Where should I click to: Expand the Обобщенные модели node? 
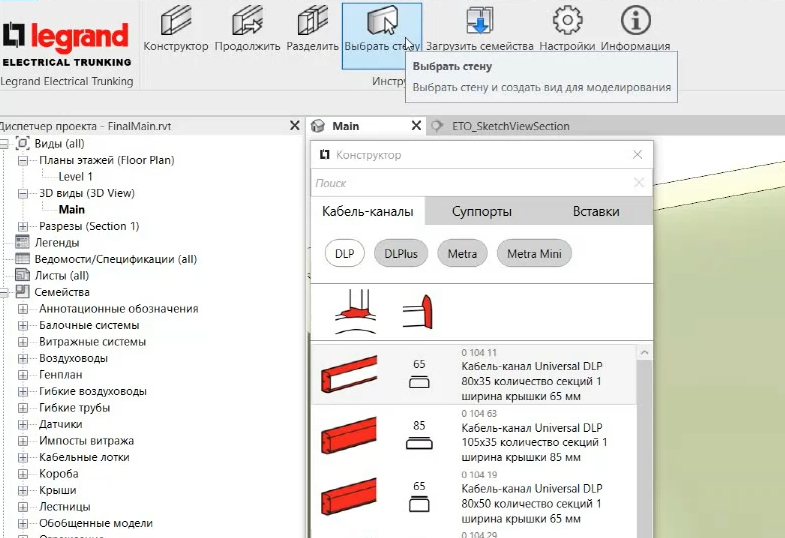[x=23, y=523]
